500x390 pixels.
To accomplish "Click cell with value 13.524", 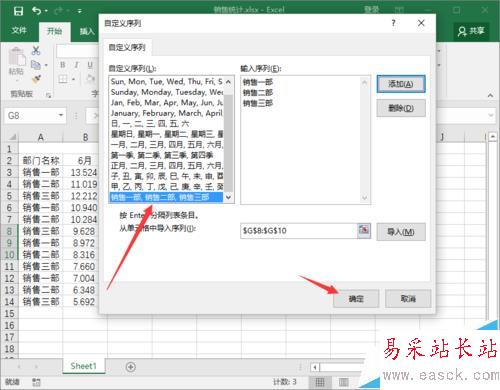I will [x=84, y=172].
